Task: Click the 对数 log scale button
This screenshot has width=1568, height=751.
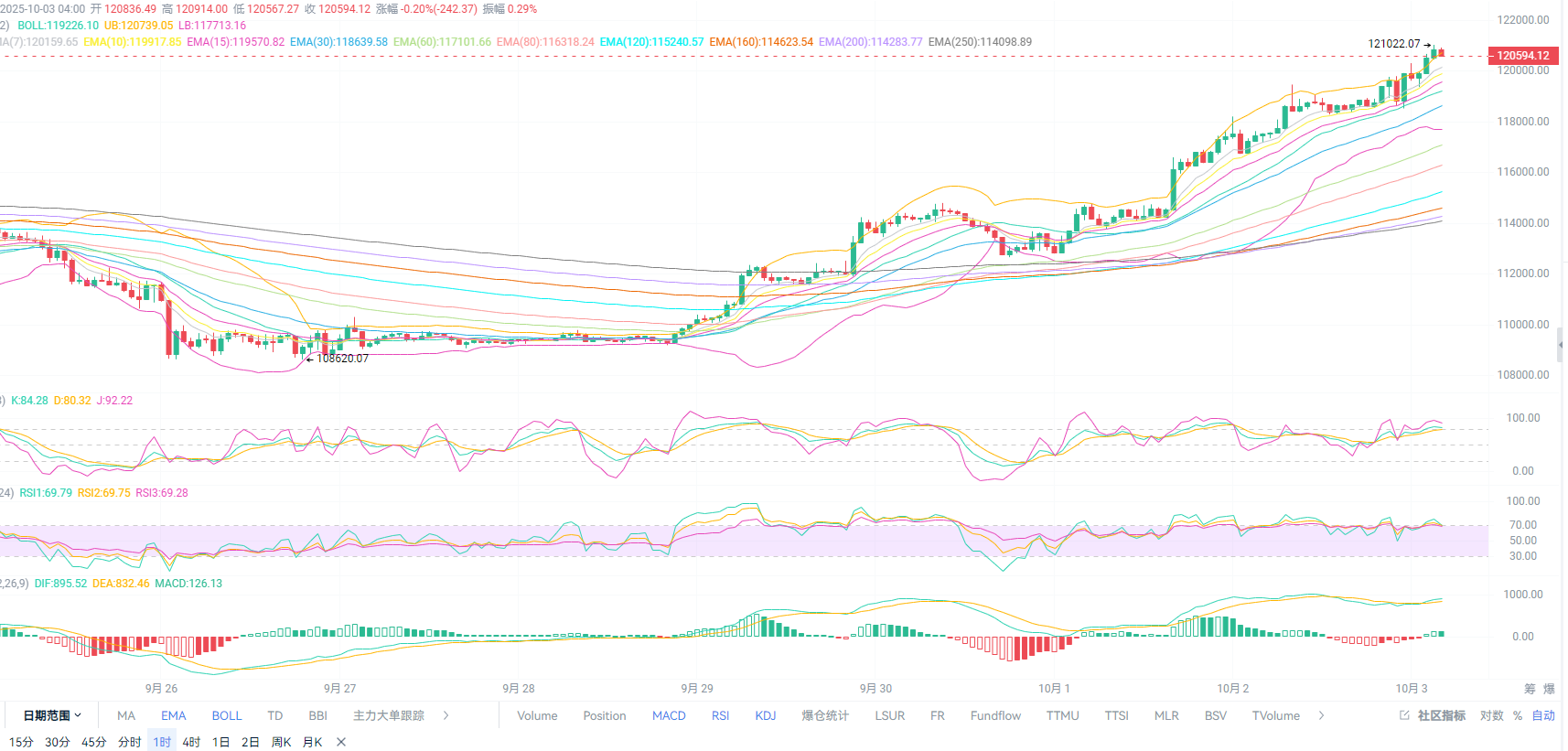Action: (x=1491, y=715)
